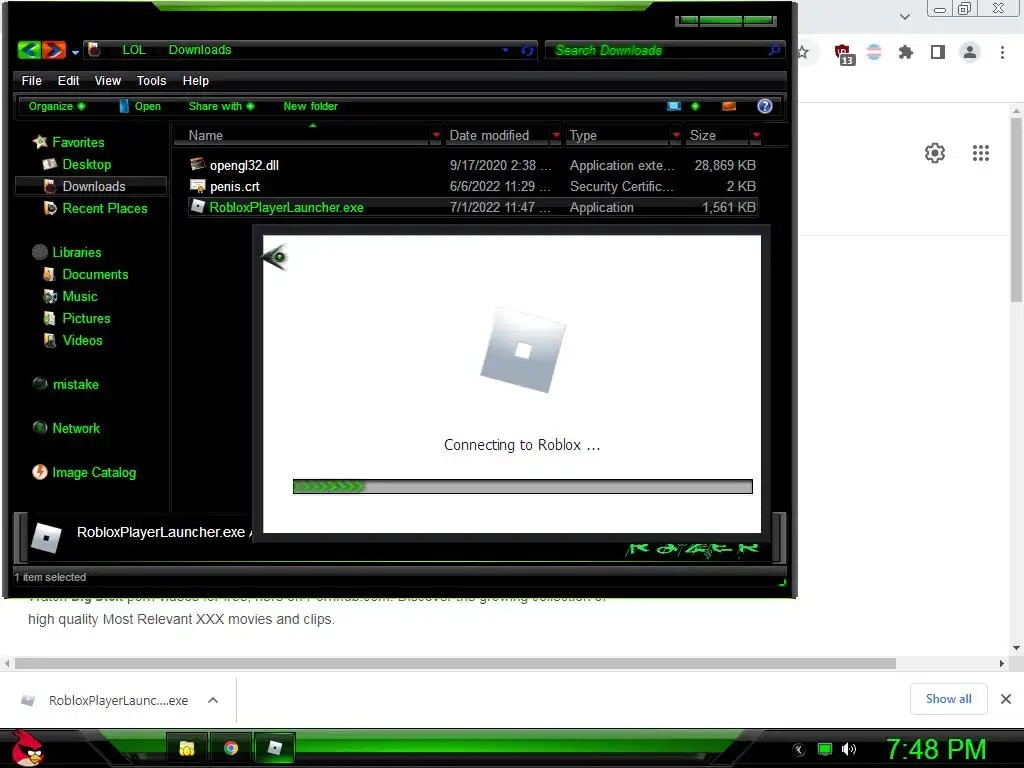Open the Tools menu

pyautogui.click(x=152, y=80)
